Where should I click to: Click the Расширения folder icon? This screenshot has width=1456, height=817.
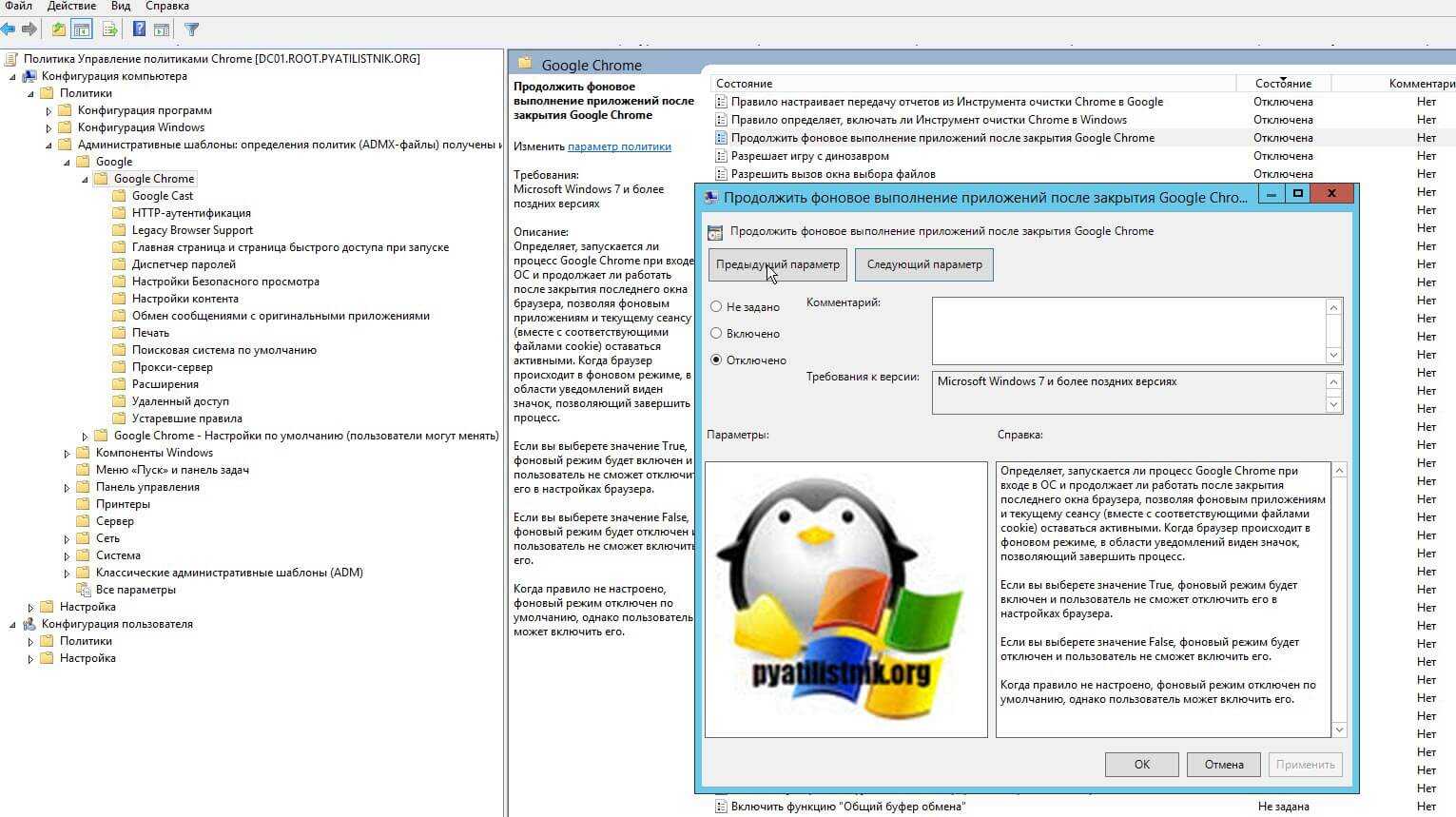(x=119, y=384)
